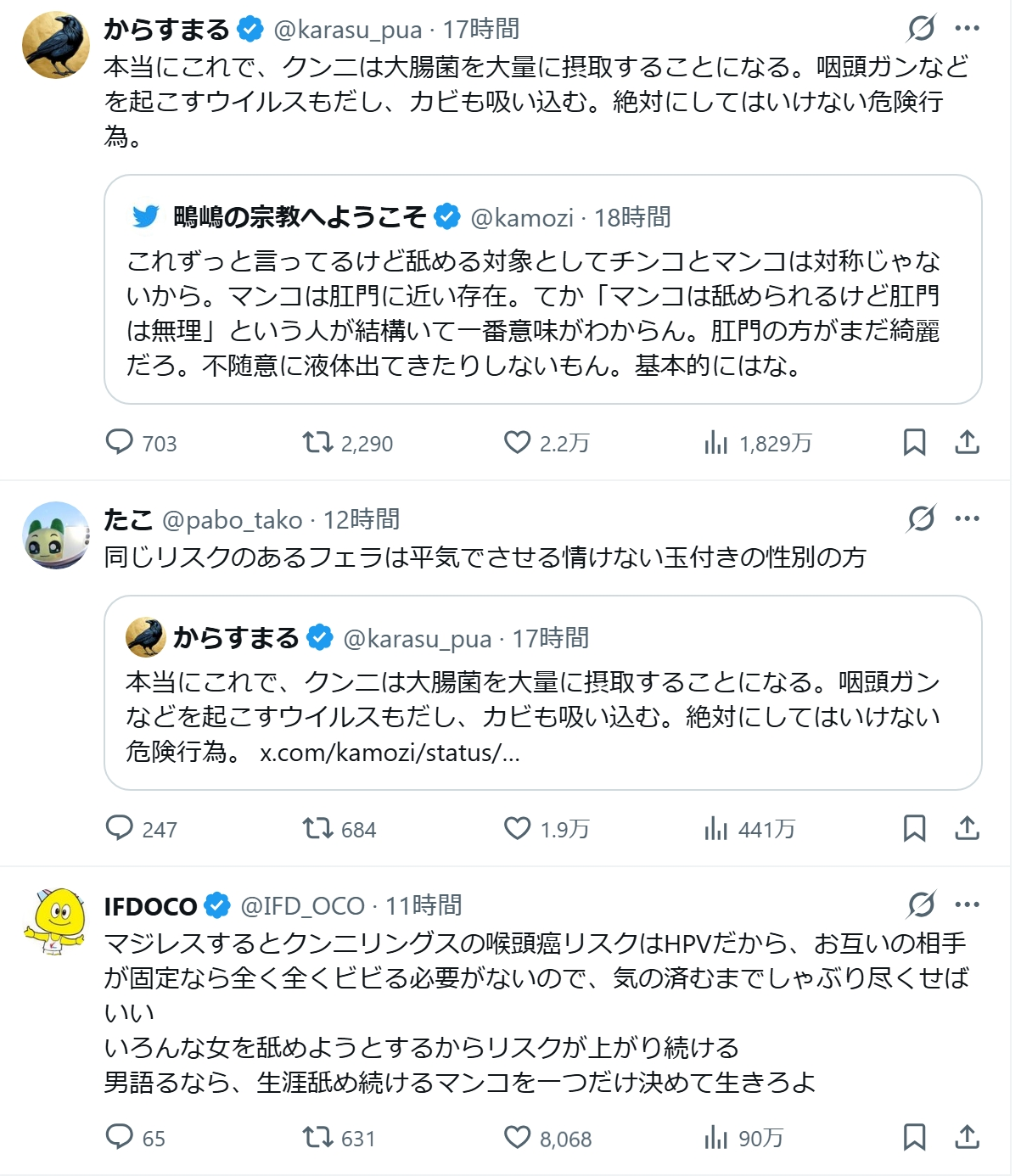The image size is (1021, 1176).
Task: Share the からすまる post
Action: [x=968, y=442]
